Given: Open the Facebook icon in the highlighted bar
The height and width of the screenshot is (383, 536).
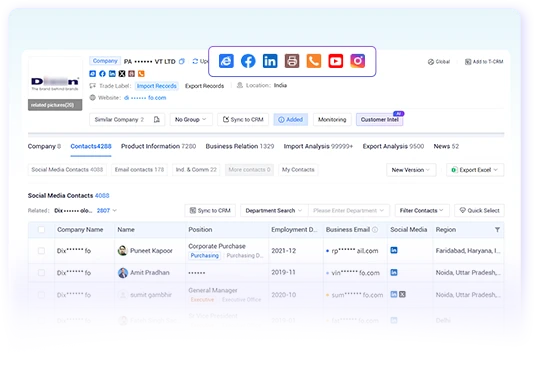Looking at the screenshot, I should coord(248,61).
